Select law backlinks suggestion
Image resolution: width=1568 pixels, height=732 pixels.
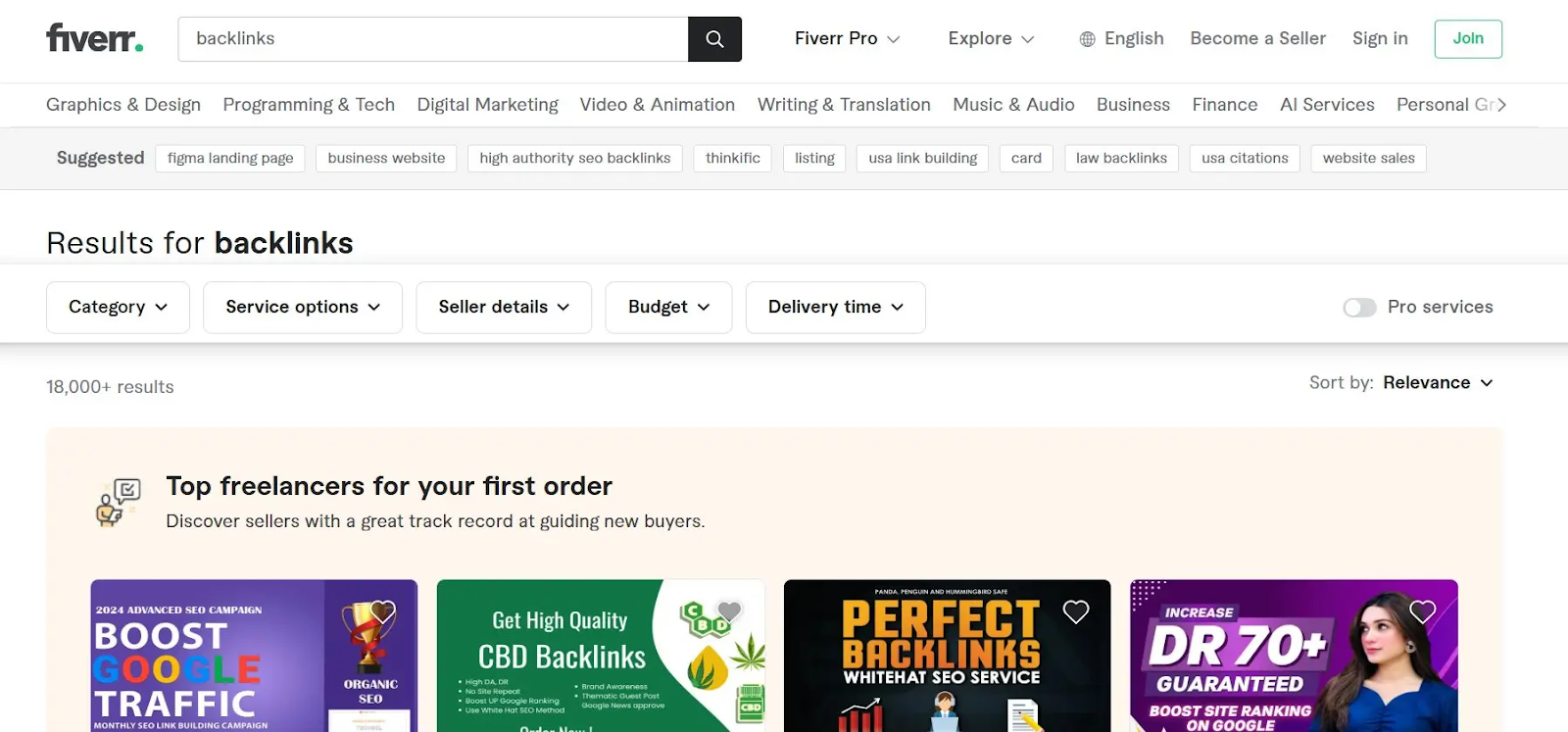(x=1121, y=159)
